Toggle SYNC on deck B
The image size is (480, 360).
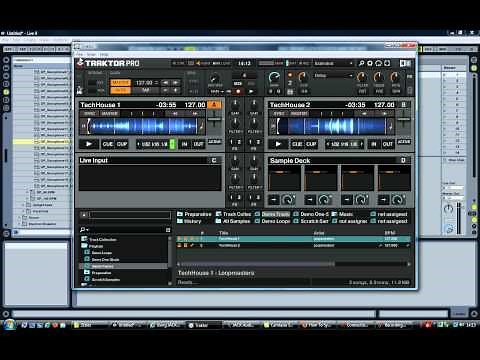pos(279,114)
